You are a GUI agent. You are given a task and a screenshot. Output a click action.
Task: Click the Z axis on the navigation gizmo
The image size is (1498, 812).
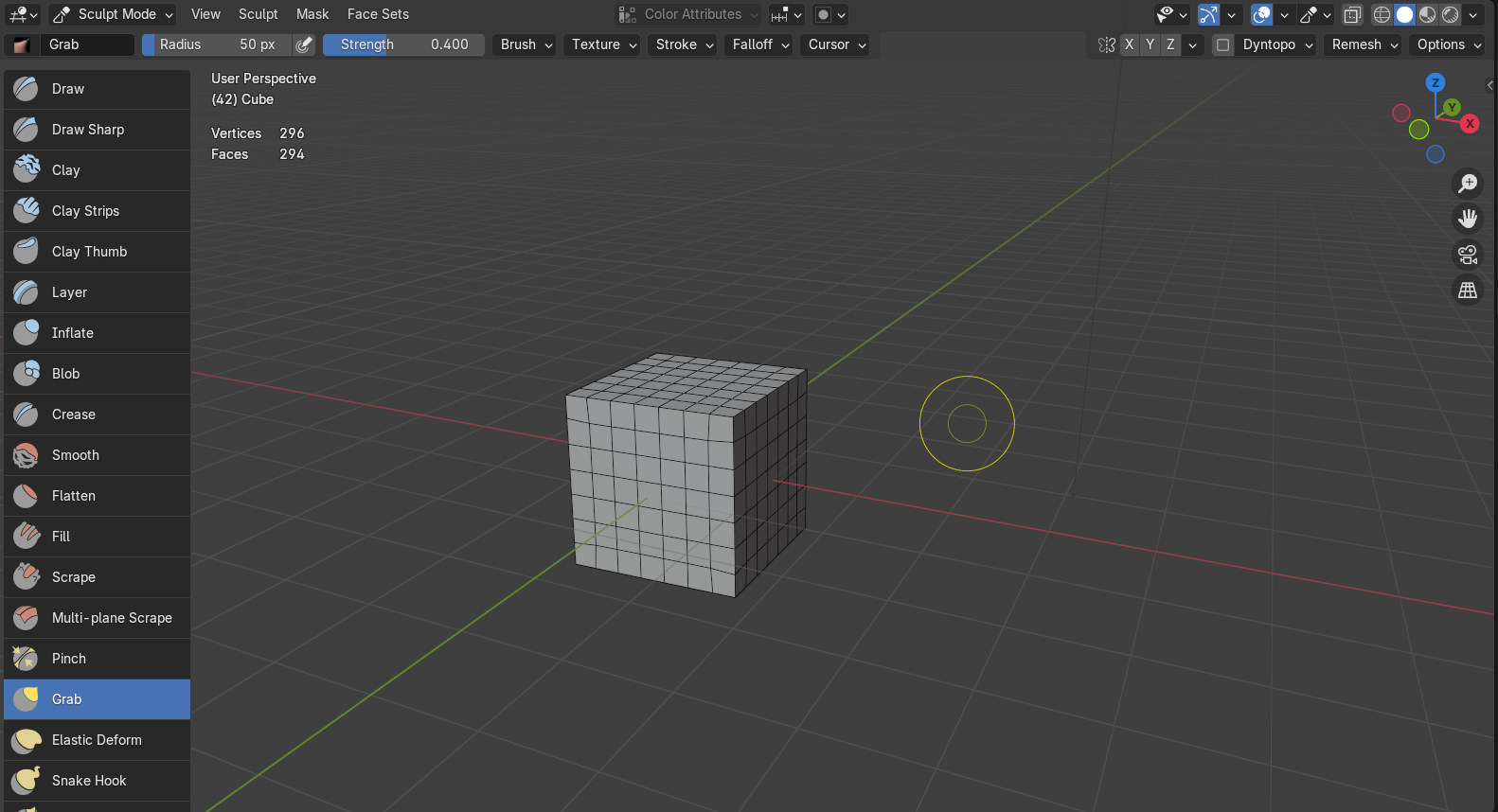pos(1436,83)
